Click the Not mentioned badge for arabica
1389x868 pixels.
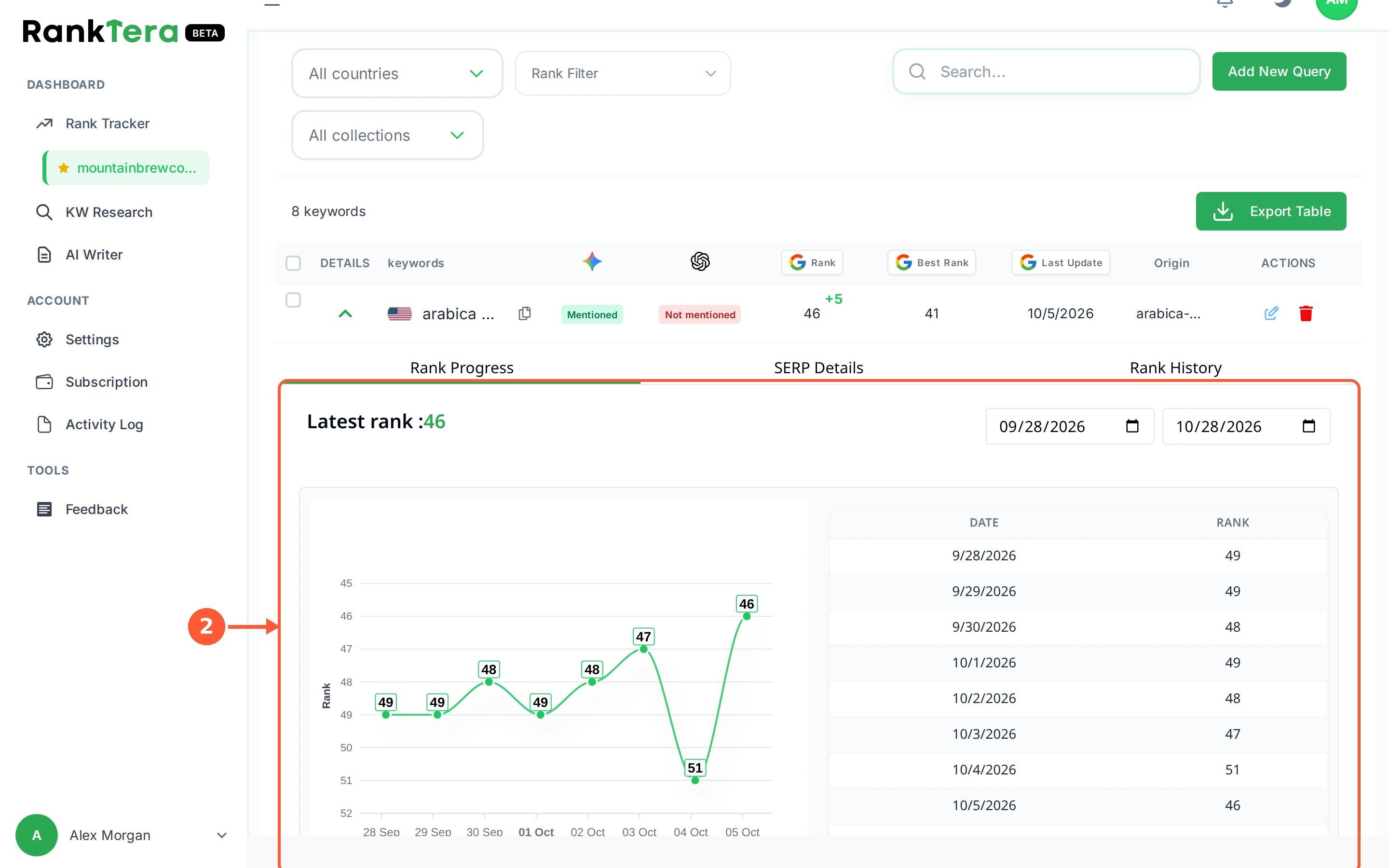tap(700, 314)
